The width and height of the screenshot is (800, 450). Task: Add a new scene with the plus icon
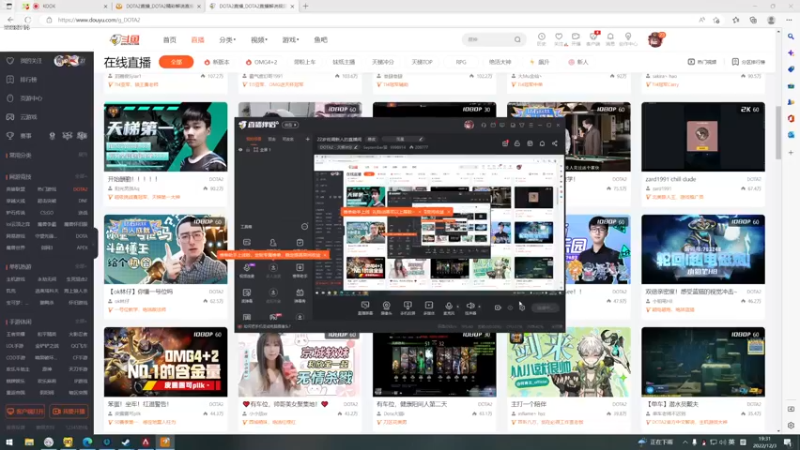(307, 139)
